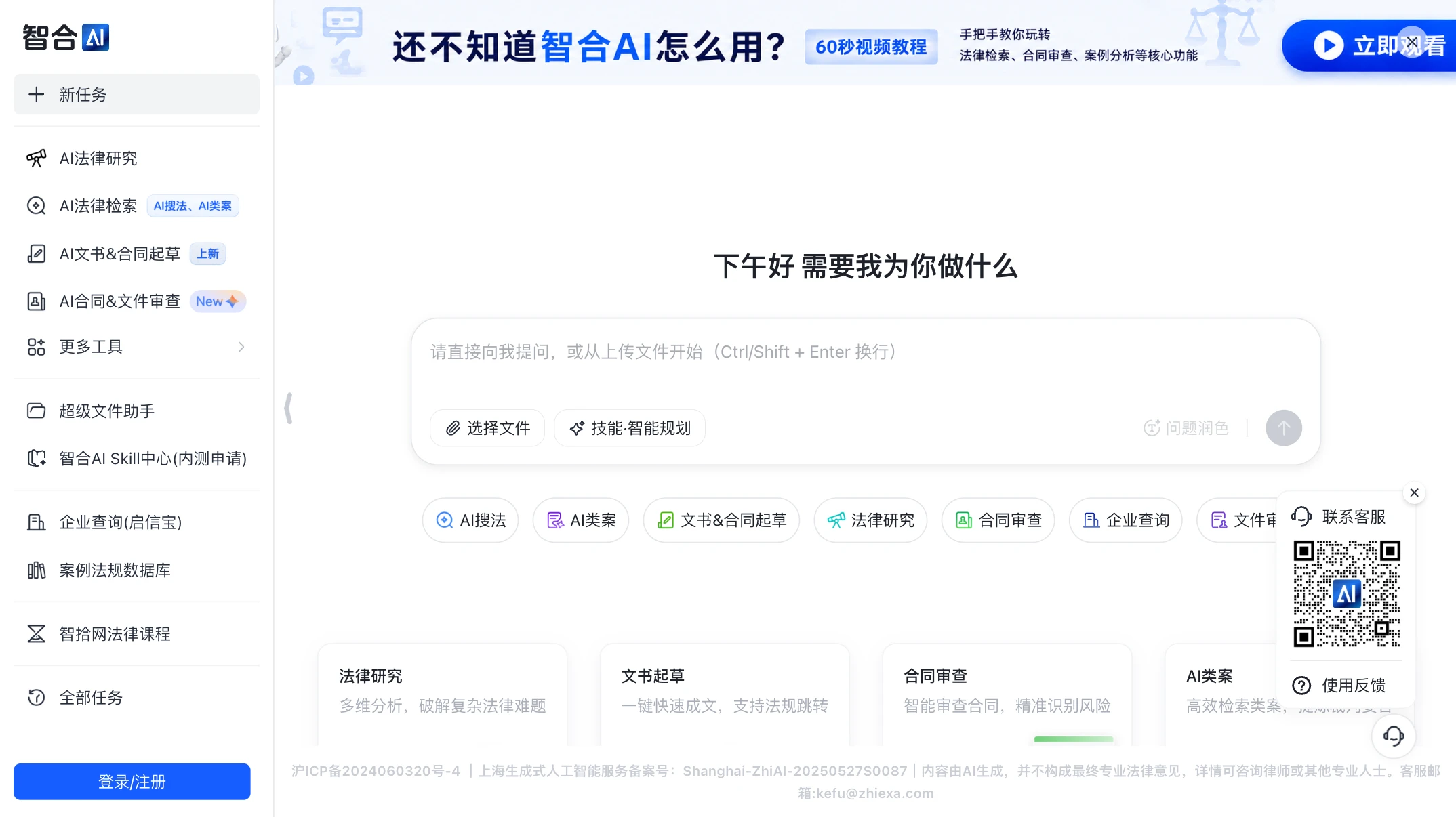Viewport: 1456px width, 817px height.
Task: Open 企业查询(启信宝) in sidebar
Action: tap(136, 522)
